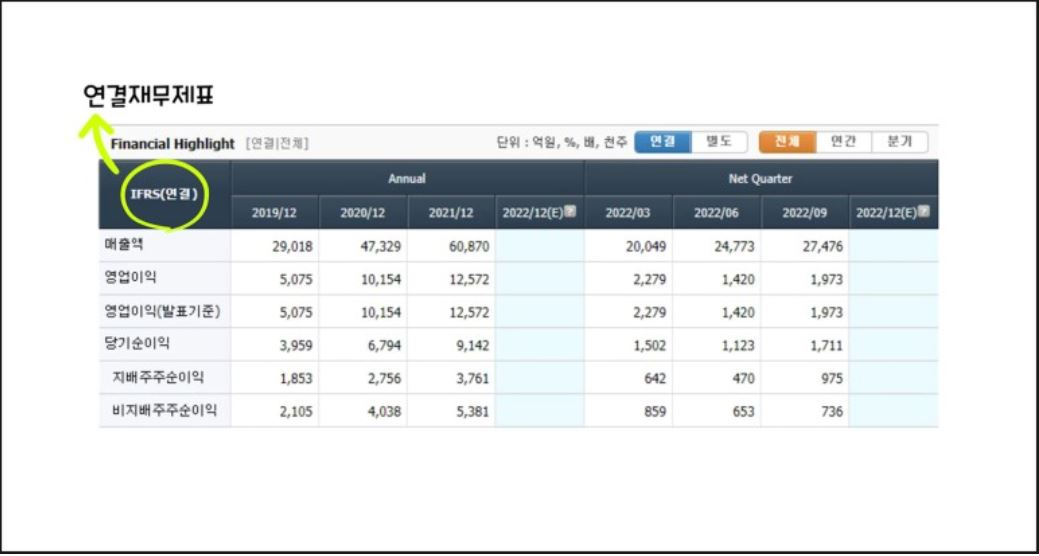Click the 당기순이익 row label
Image resolution: width=1039 pixels, height=556 pixels.
click(137, 344)
